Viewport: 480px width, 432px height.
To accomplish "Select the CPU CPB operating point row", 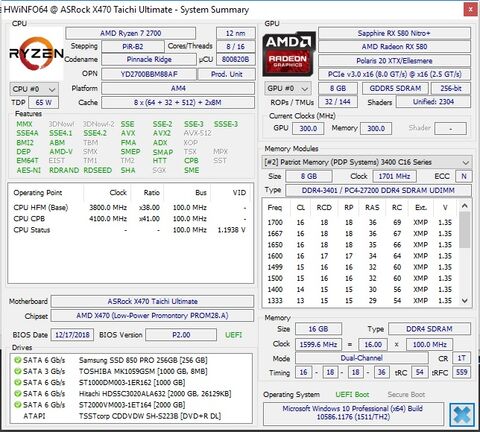I will pos(130,219).
